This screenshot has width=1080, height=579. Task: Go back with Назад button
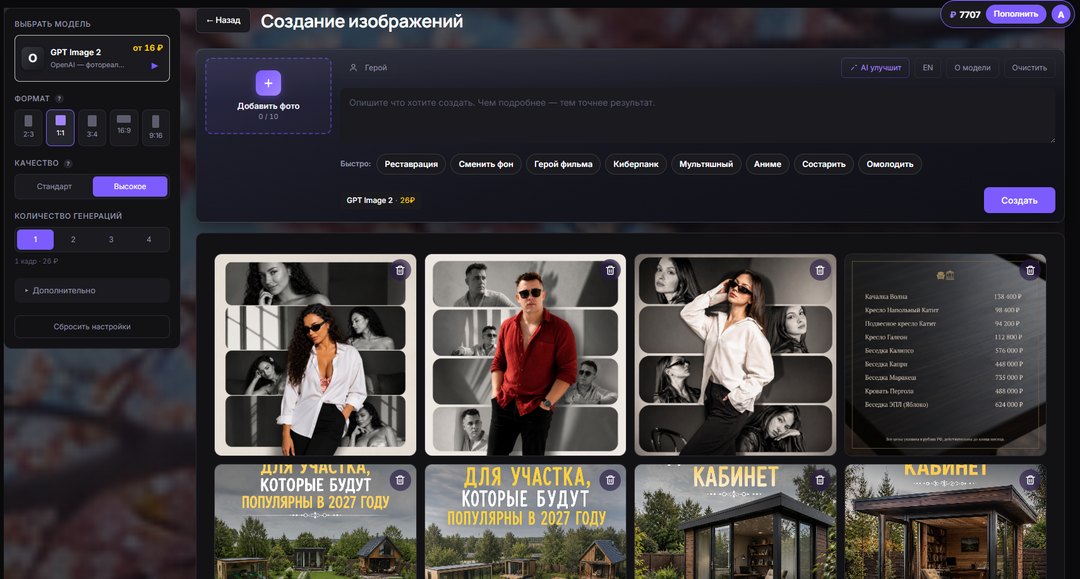pos(223,21)
